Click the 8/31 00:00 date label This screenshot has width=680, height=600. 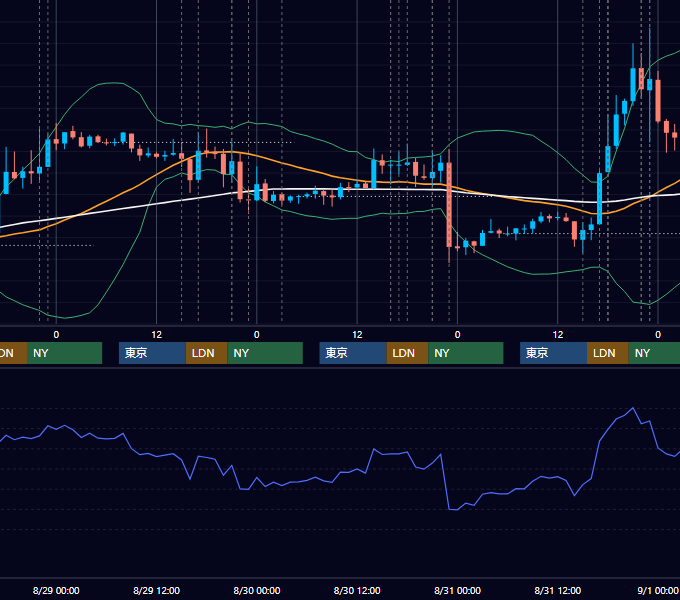(457, 590)
